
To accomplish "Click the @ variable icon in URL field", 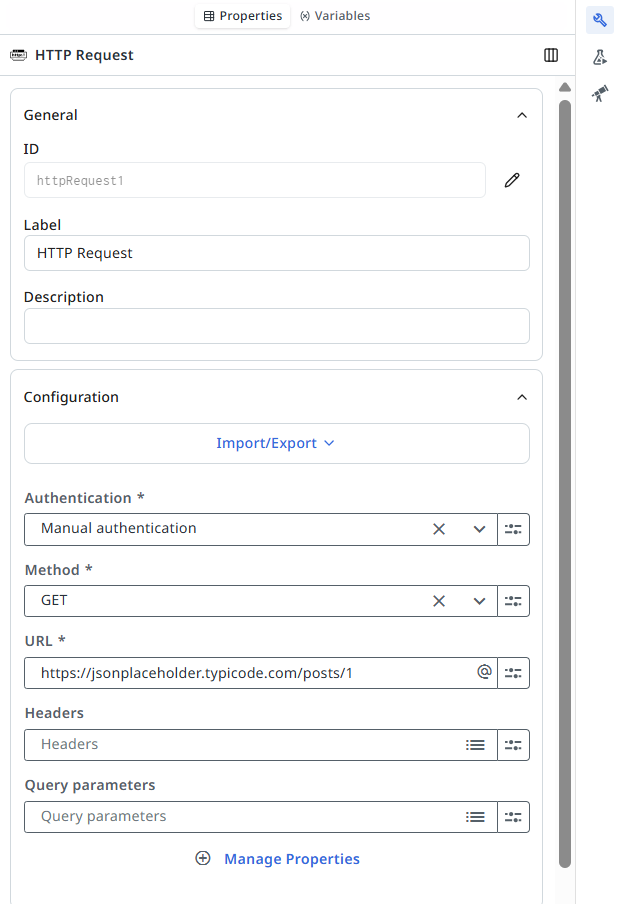I will pyautogui.click(x=484, y=672).
